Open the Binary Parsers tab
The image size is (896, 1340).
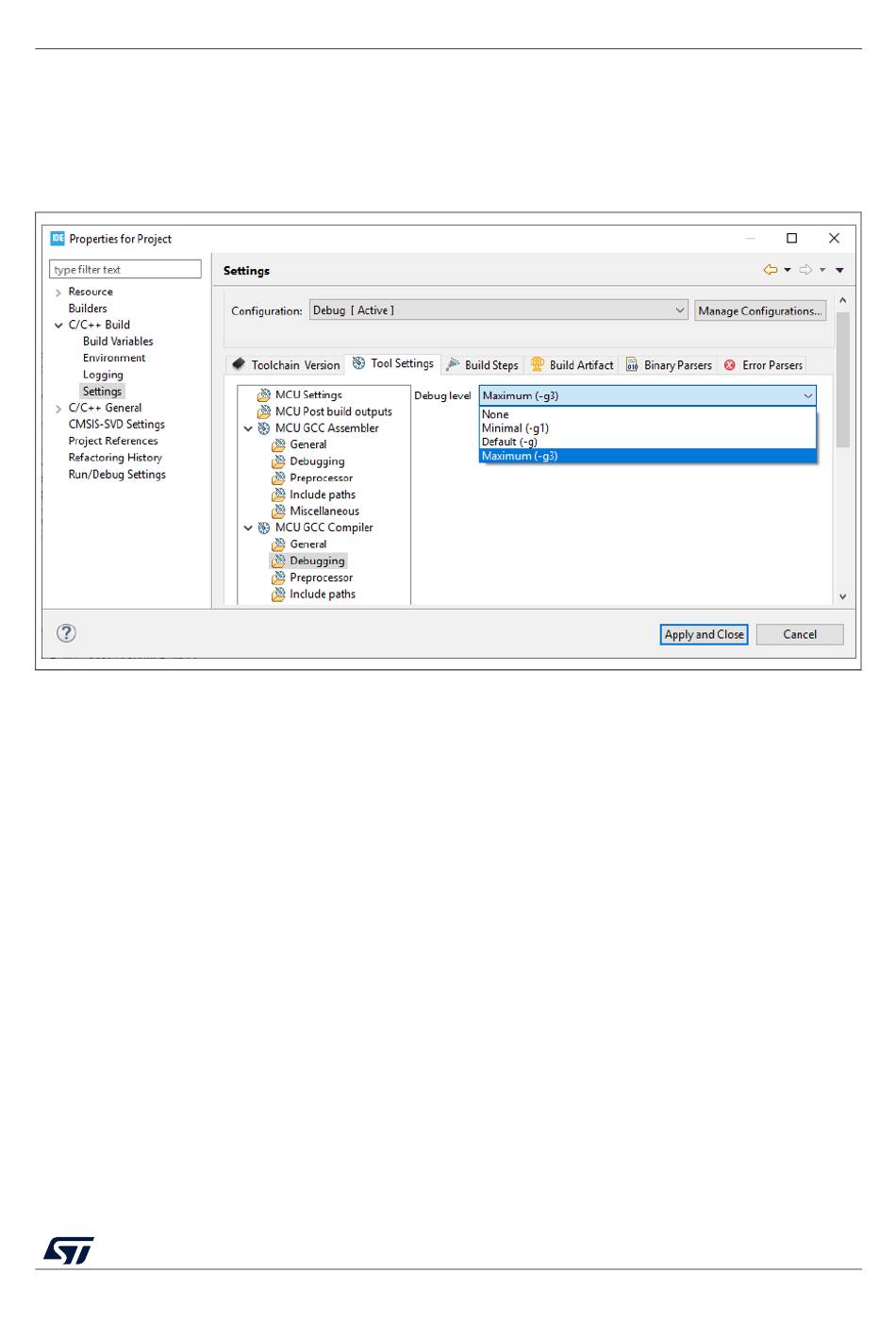click(669, 365)
